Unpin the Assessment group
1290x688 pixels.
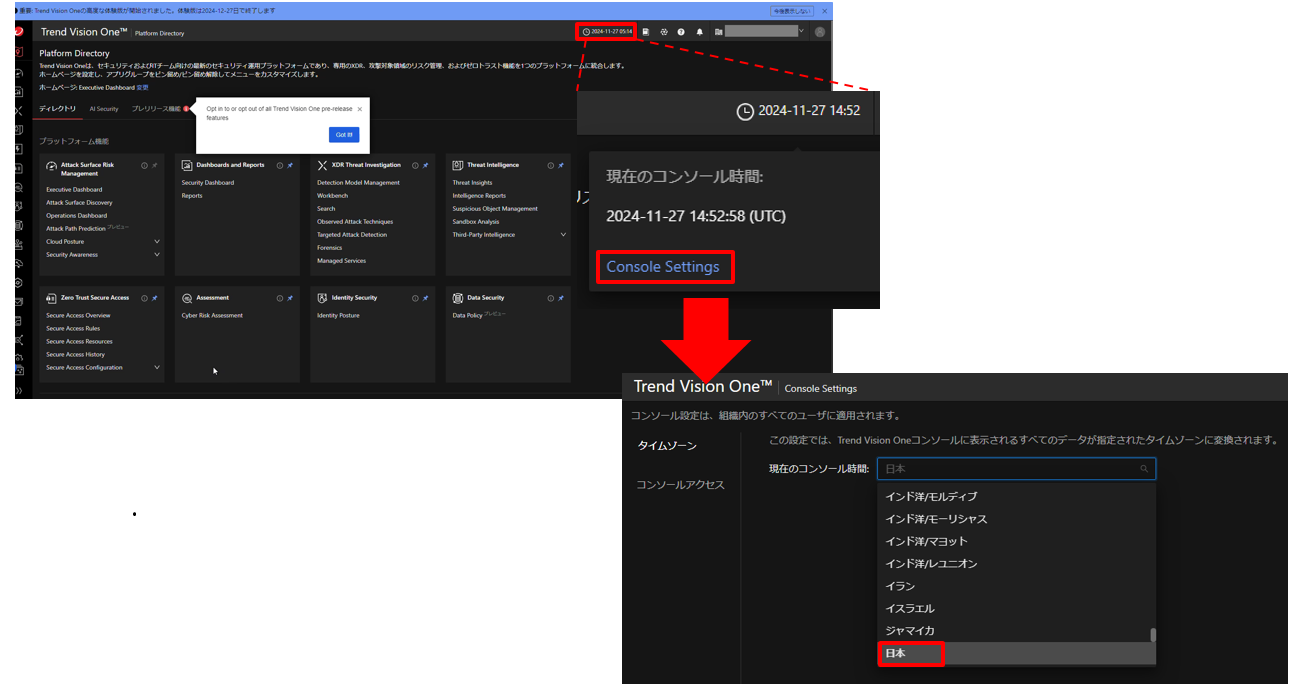pyautogui.click(x=290, y=298)
